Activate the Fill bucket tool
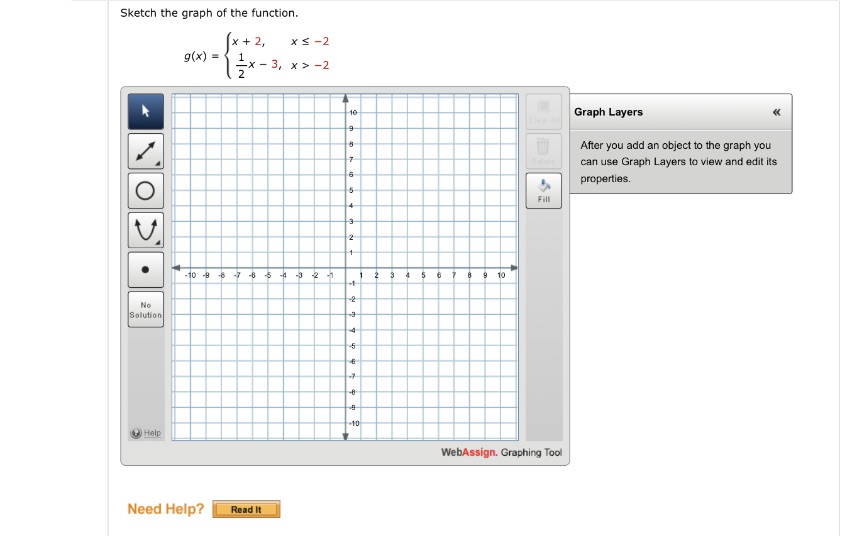Image resolution: width=852 pixels, height=536 pixels. point(544,191)
